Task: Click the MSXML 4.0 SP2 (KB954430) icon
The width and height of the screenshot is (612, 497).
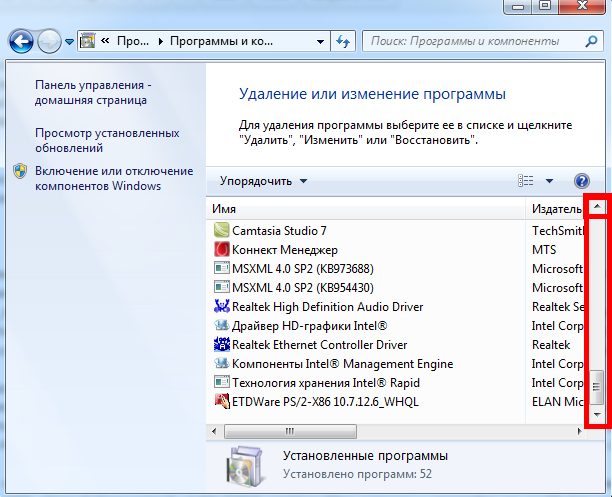Action: 221,287
